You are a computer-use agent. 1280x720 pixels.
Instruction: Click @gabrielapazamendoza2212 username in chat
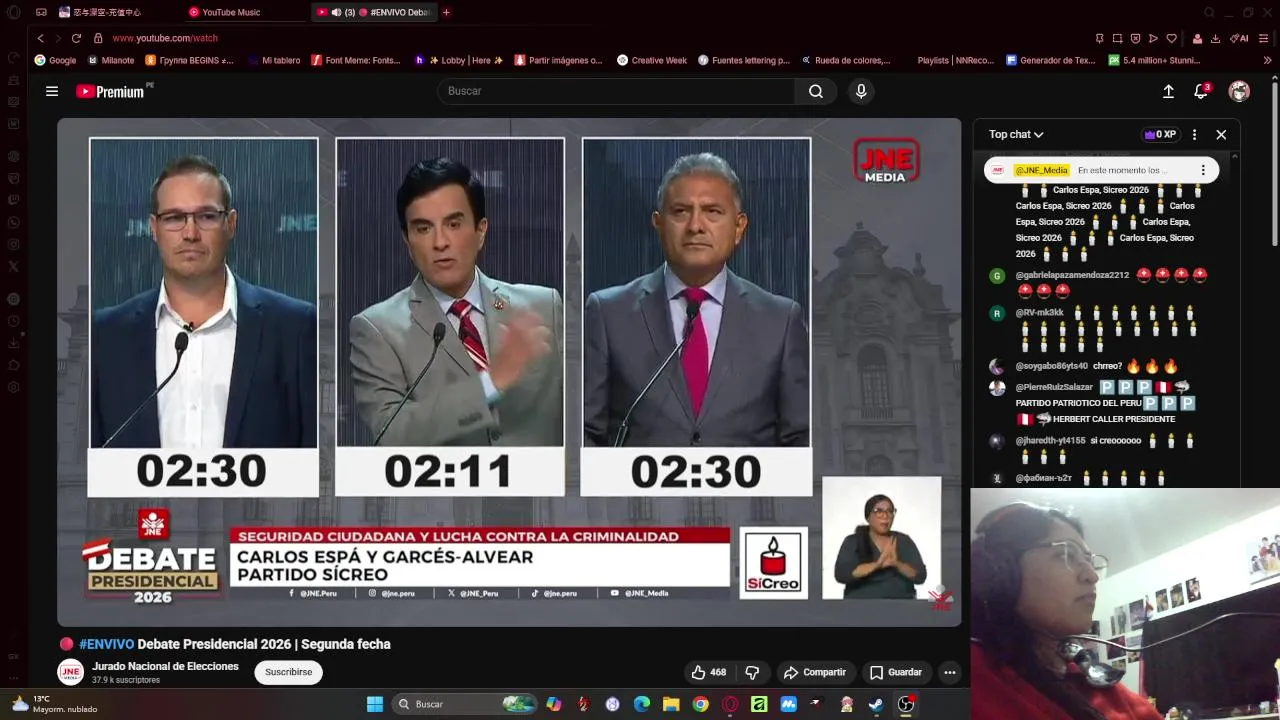tap(1072, 275)
